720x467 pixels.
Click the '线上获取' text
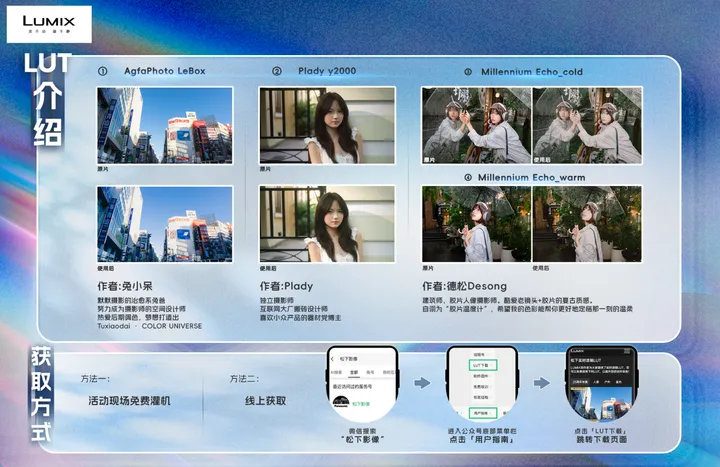coord(265,400)
